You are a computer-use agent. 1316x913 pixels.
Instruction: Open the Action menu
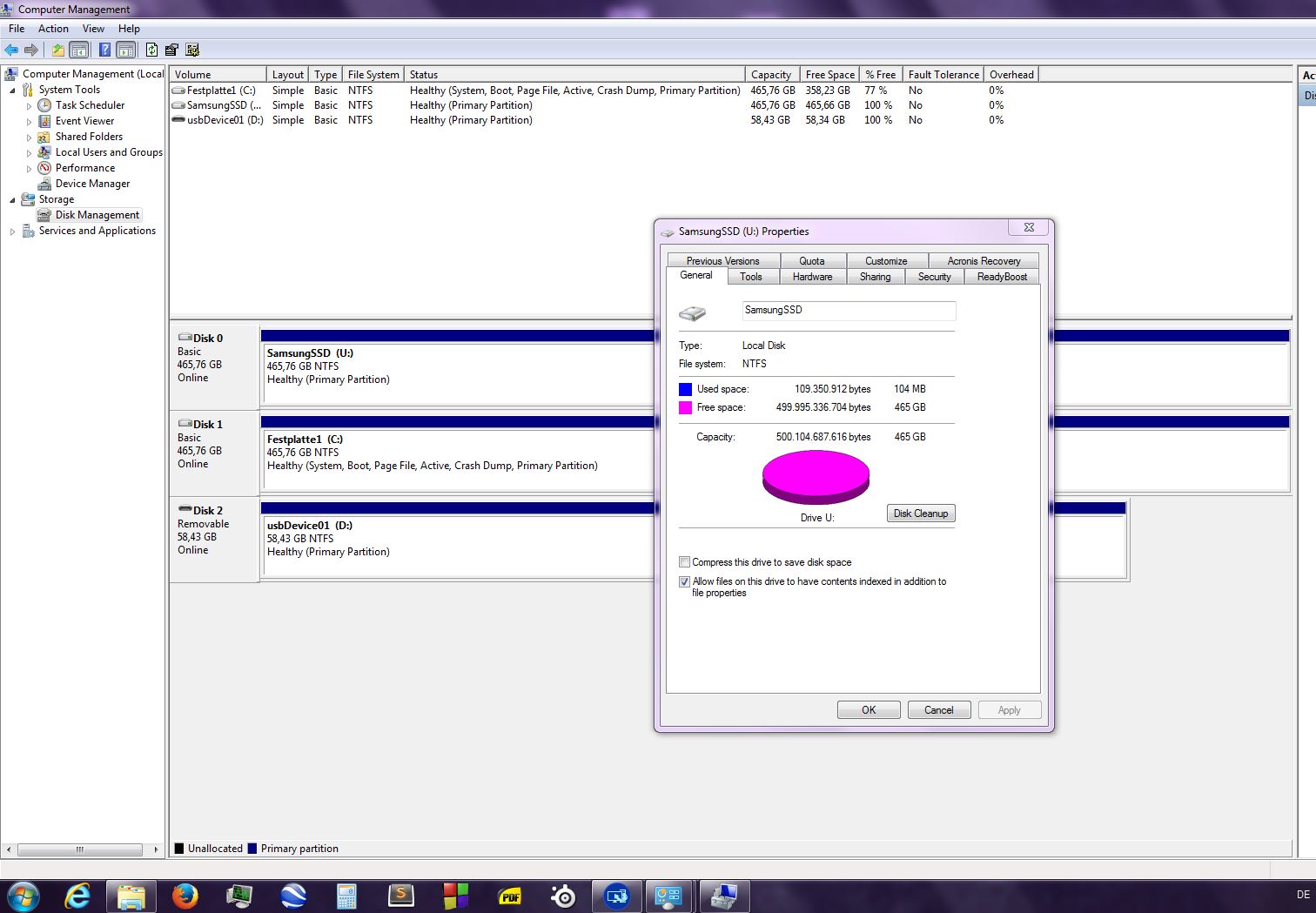pos(53,29)
